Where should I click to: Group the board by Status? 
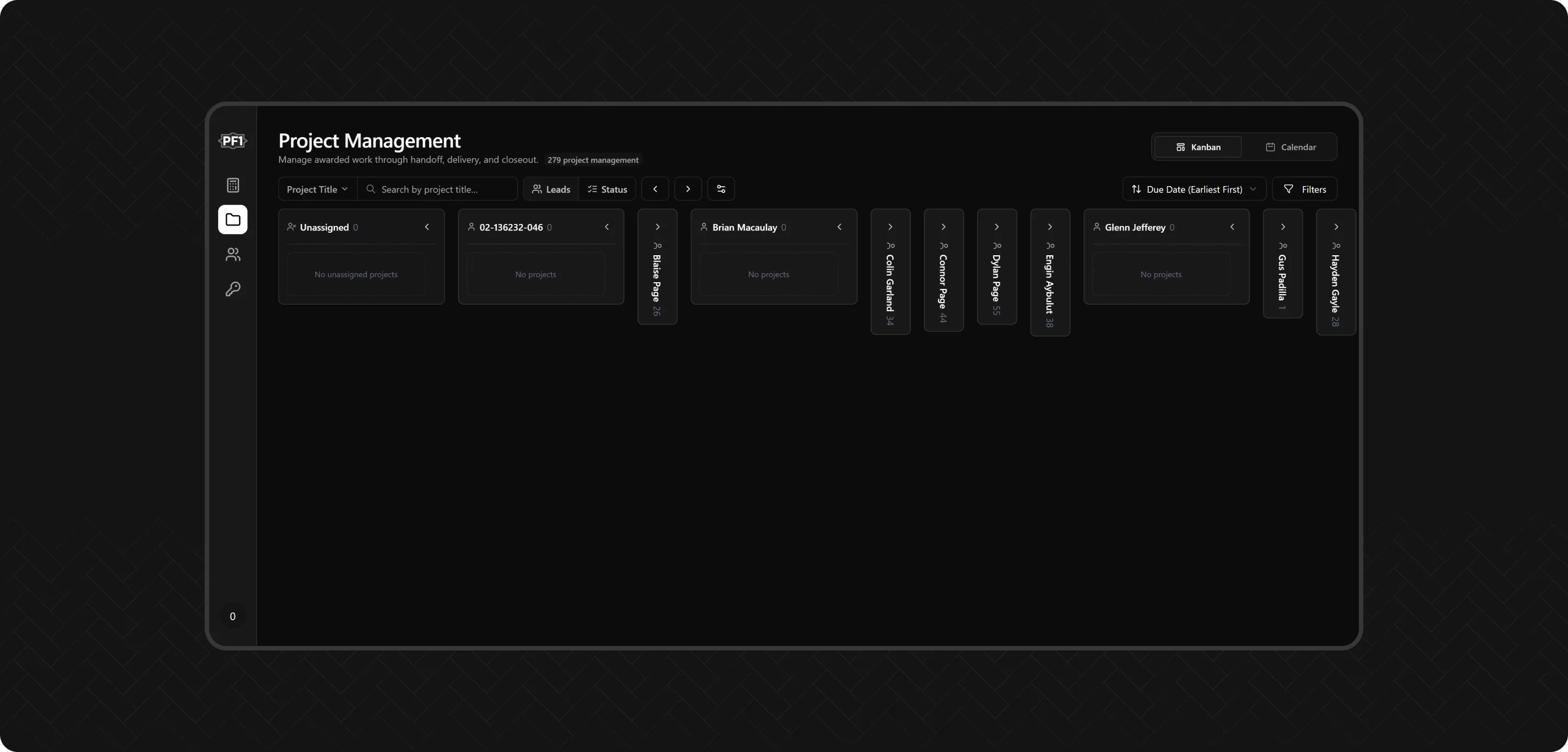click(x=607, y=189)
